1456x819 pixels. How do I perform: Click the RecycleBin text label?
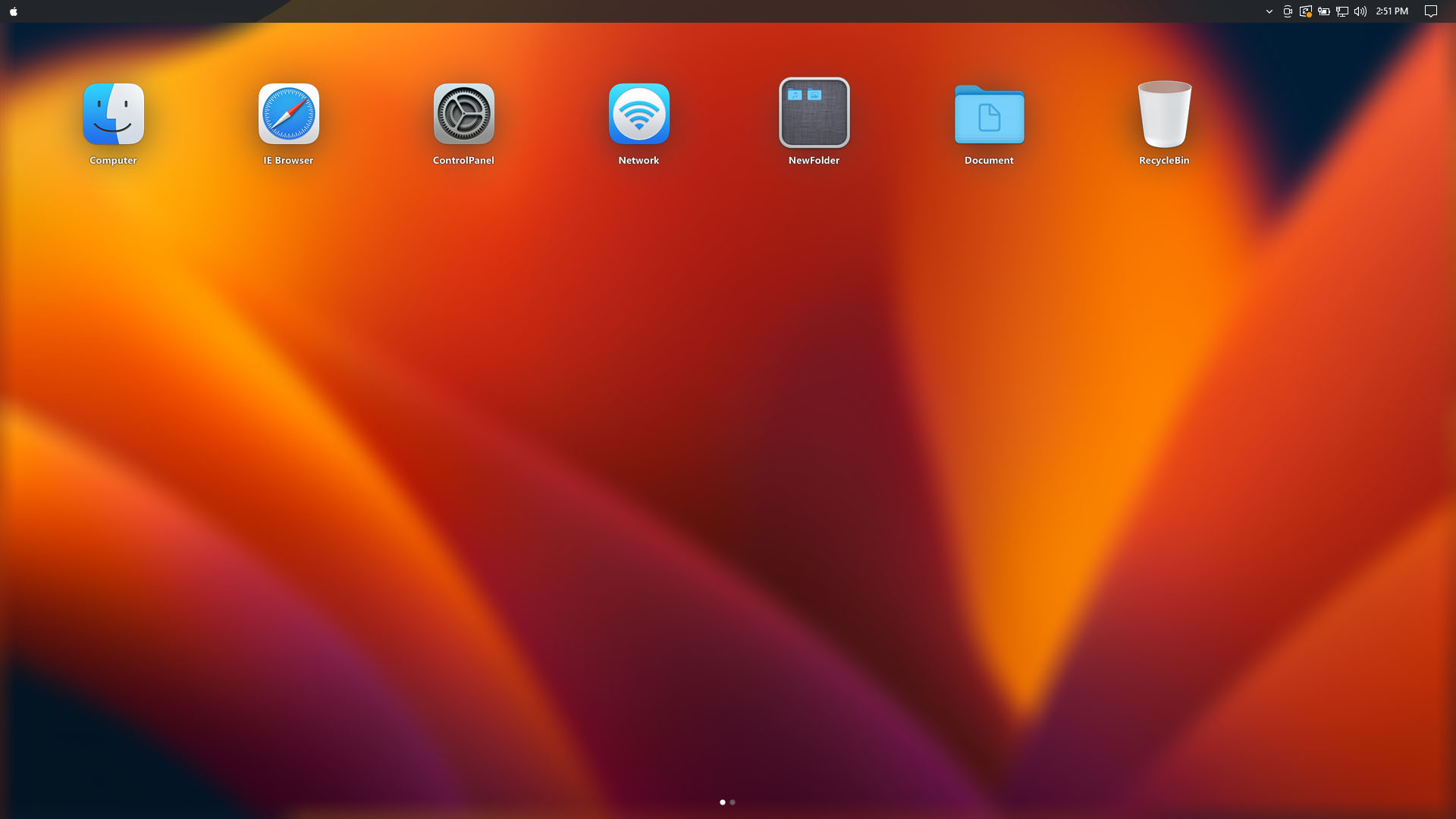(x=1164, y=160)
